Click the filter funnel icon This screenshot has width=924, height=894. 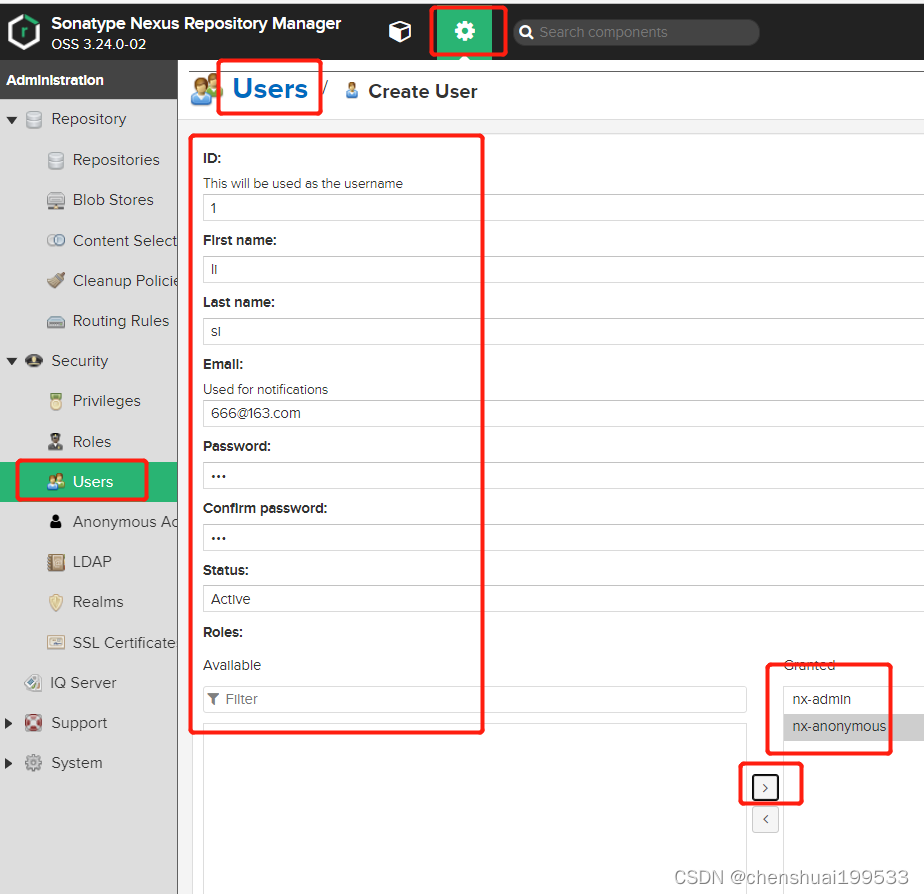pyautogui.click(x=214, y=699)
